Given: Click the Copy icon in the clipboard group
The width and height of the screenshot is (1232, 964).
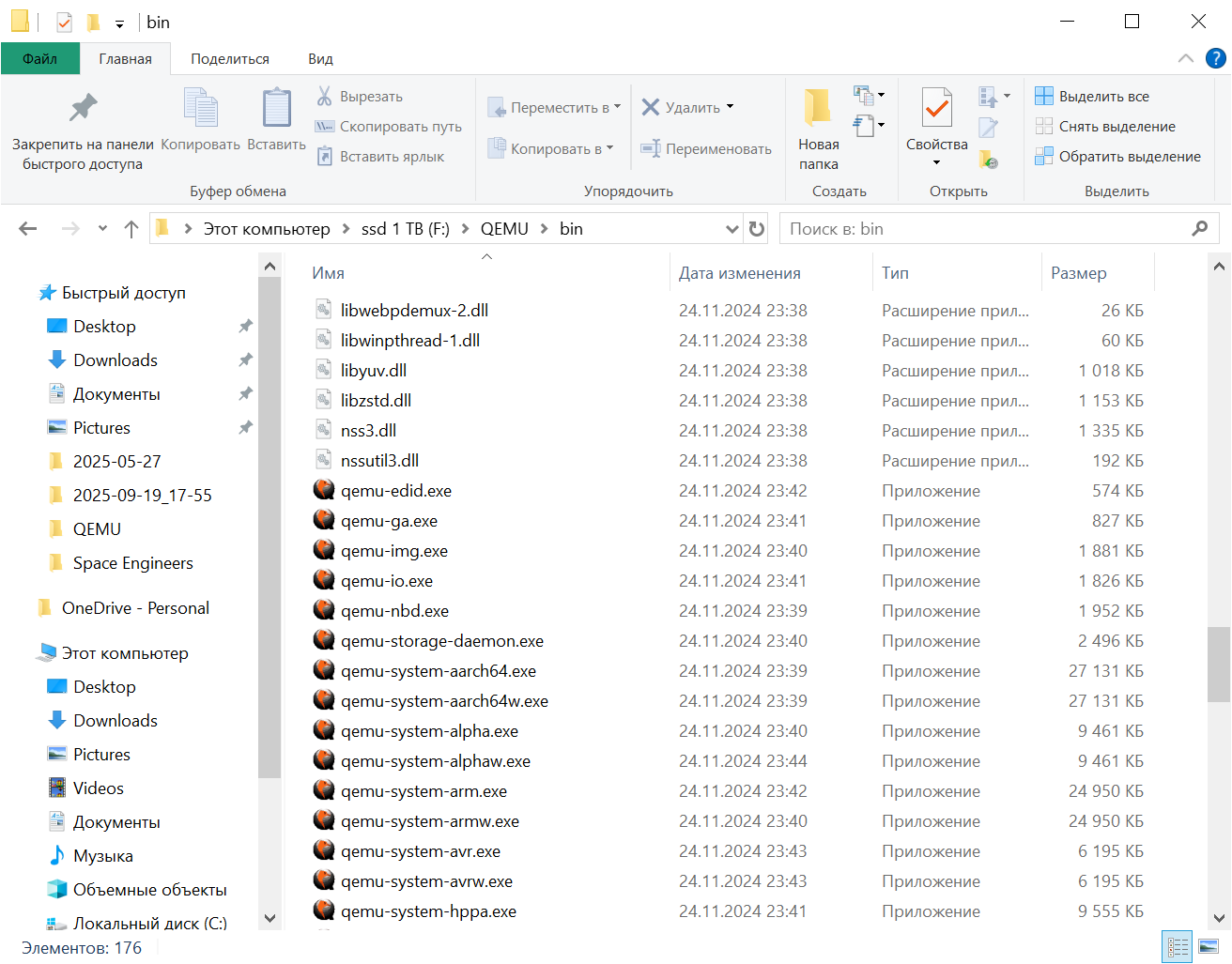Looking at the screenshot, I should click(200, 107).
